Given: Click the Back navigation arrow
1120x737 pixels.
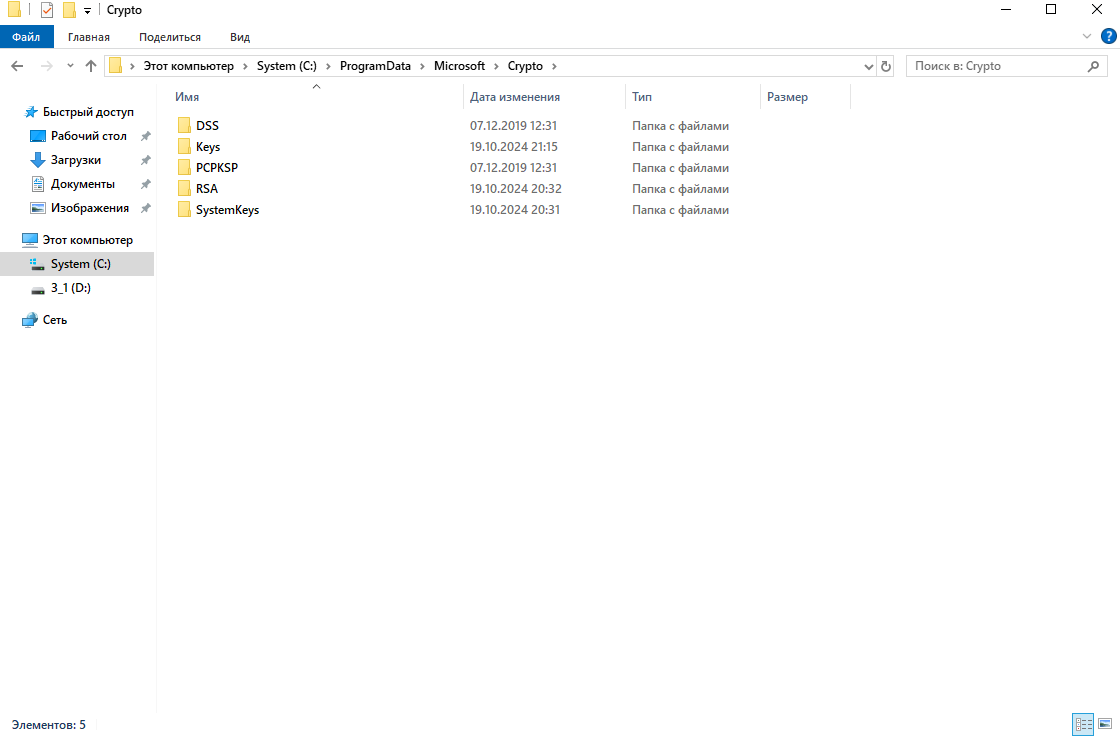Looking at the screenshot, I should (17, 66).
